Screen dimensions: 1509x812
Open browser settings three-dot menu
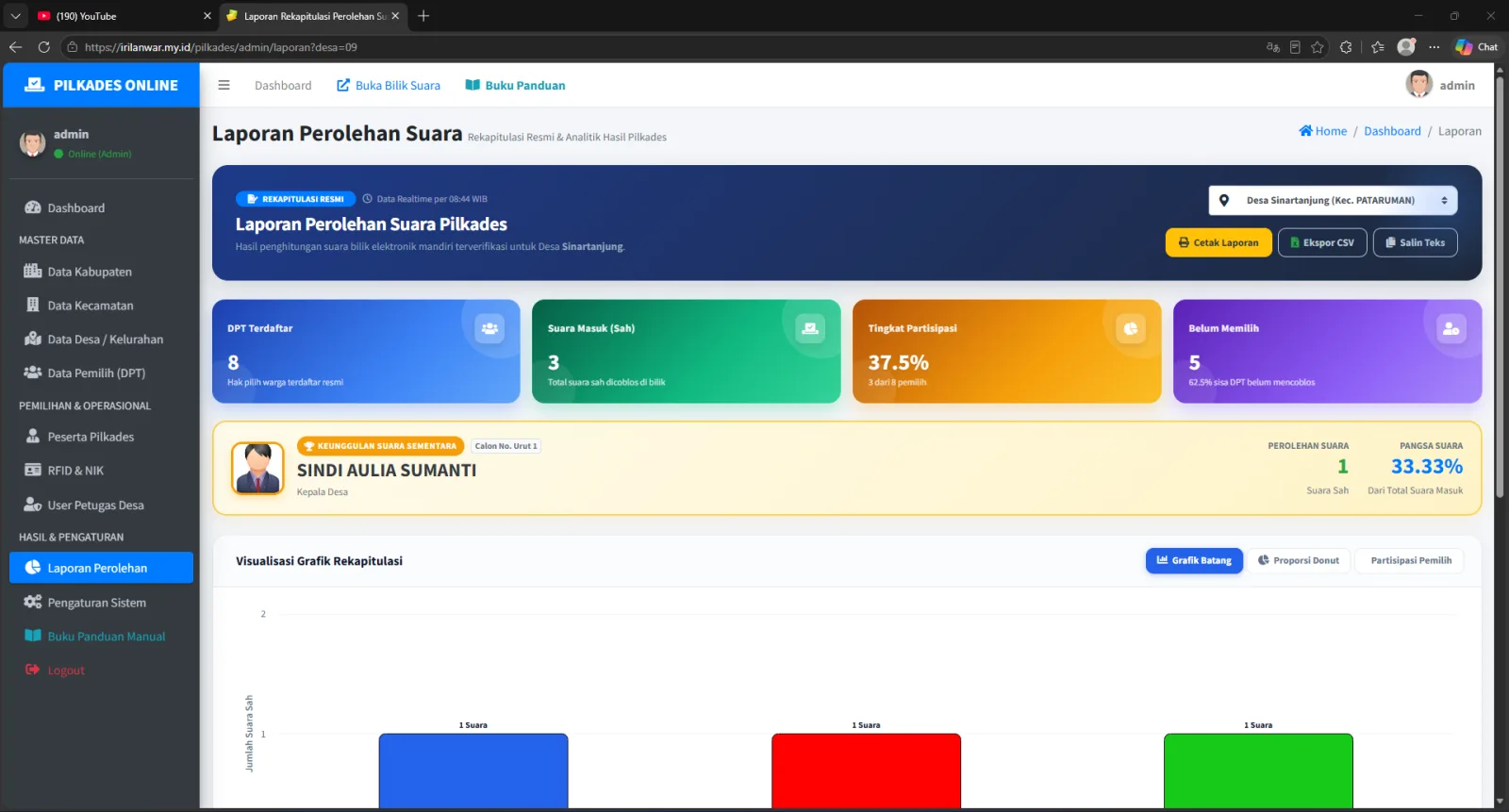pos(1434,47)
